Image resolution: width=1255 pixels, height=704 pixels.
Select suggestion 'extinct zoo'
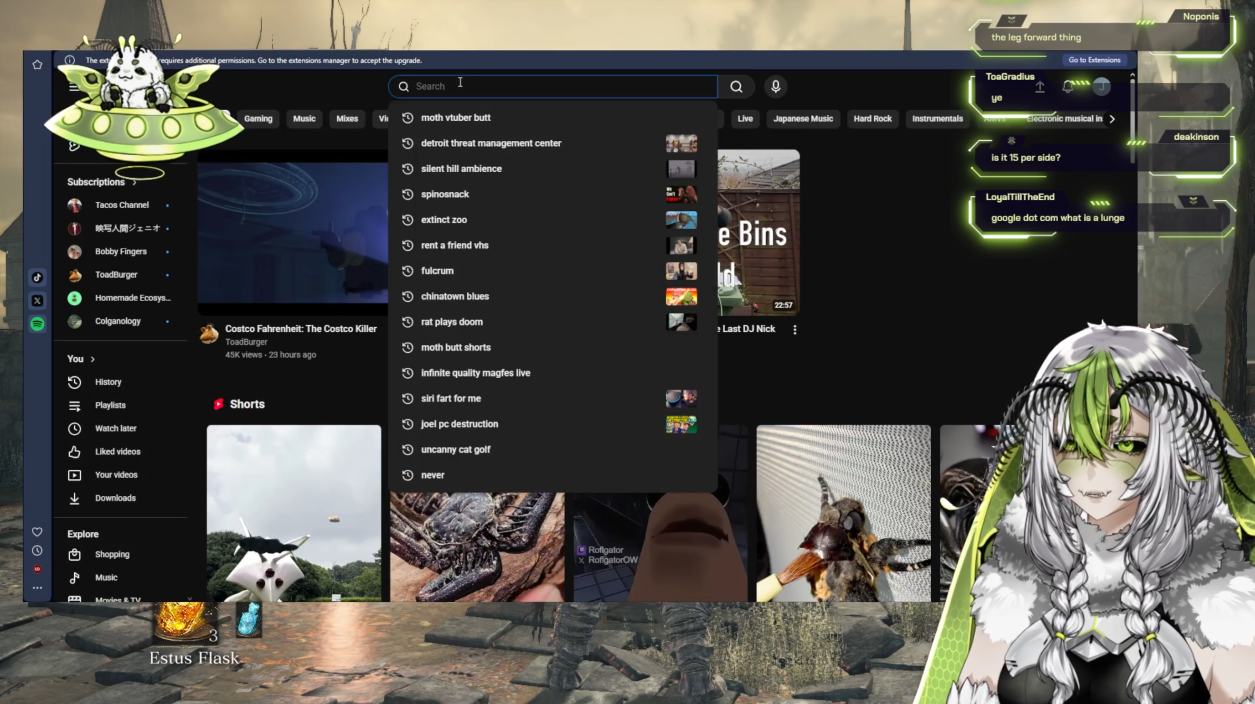553,220
